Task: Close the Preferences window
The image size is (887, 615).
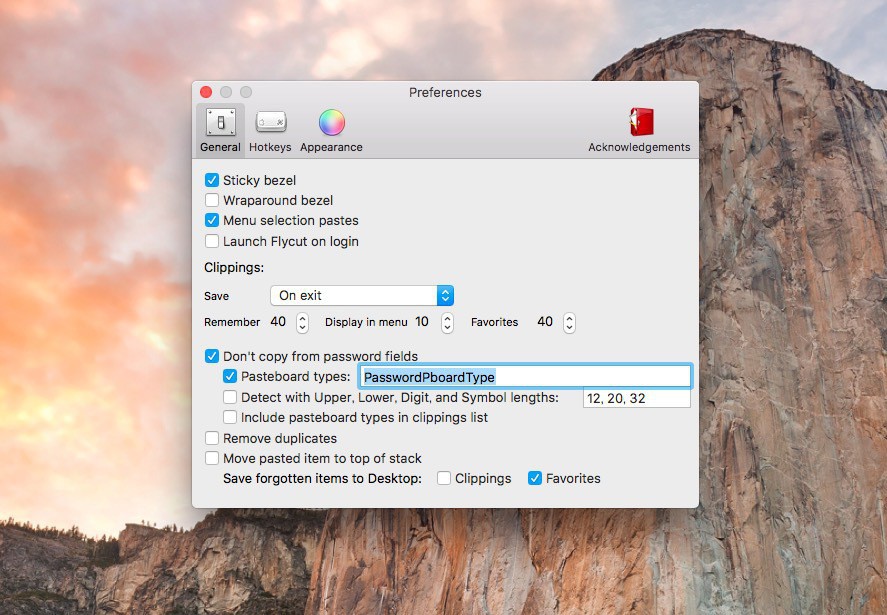Action: (206, 92)
